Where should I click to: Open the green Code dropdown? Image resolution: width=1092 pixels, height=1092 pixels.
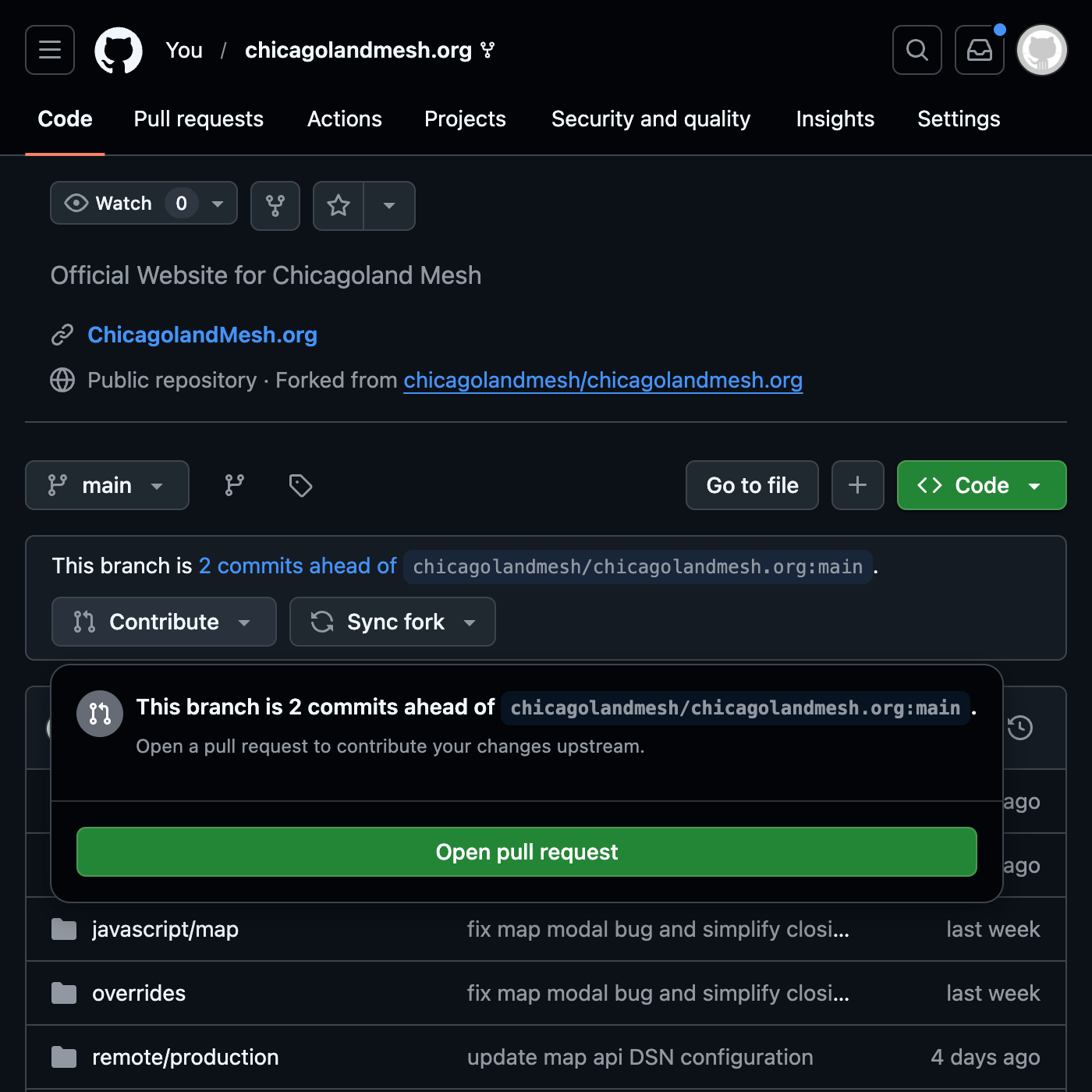pos(980,485)
